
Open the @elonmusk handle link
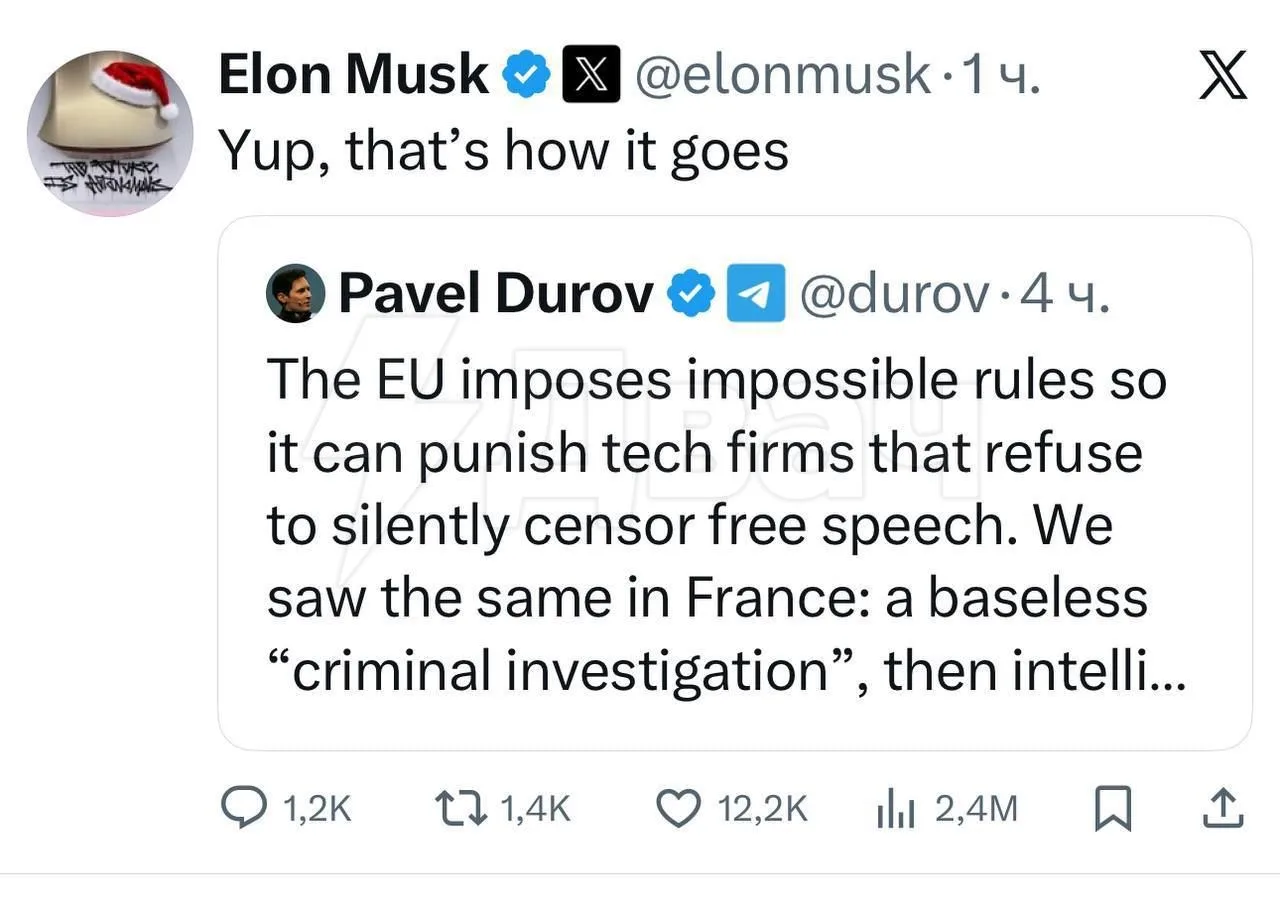783,75
